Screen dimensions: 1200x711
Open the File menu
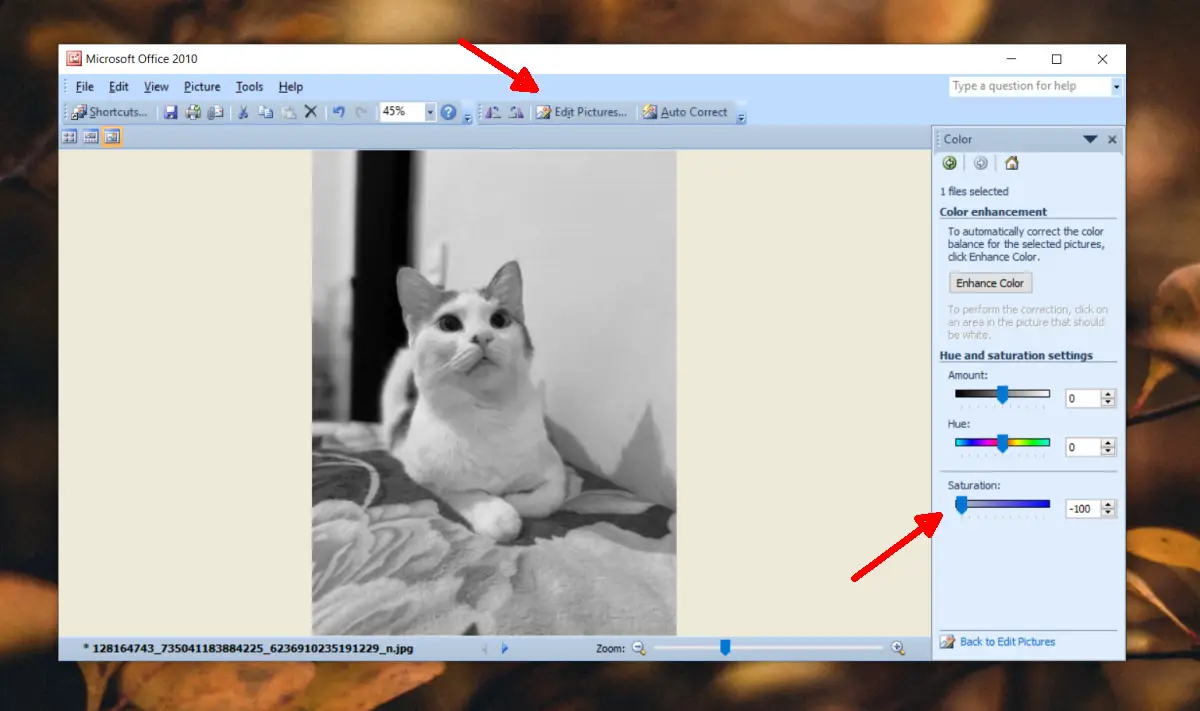click(x=85, y=87)
